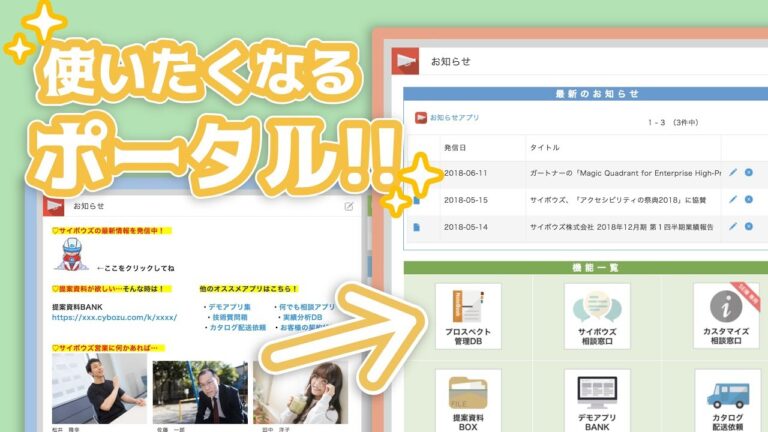Screen dimensions: 768x432
Task: Click delete icon for the 2018-05-15 row
Action: [749, 199]
